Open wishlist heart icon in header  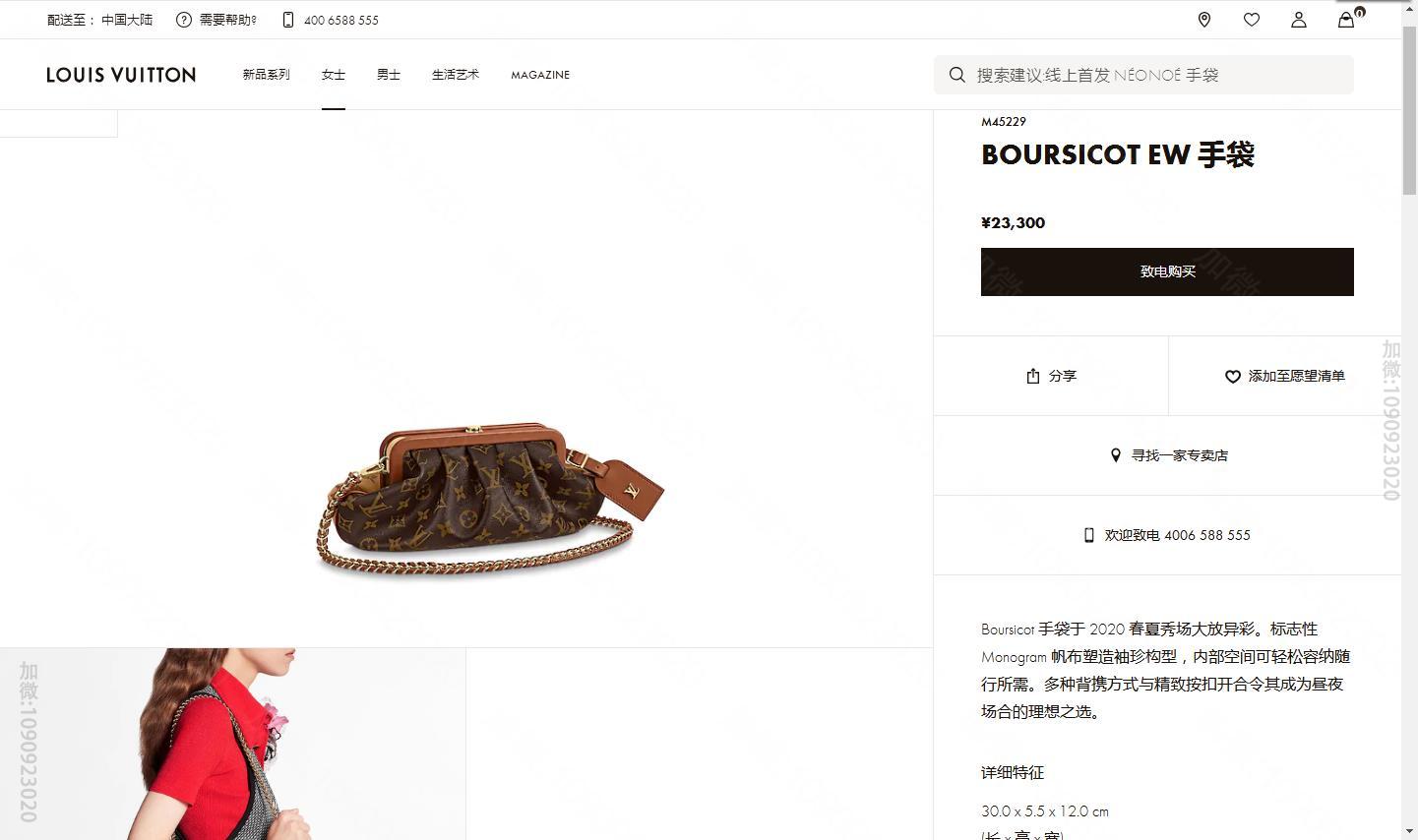tap(1251, 20)
